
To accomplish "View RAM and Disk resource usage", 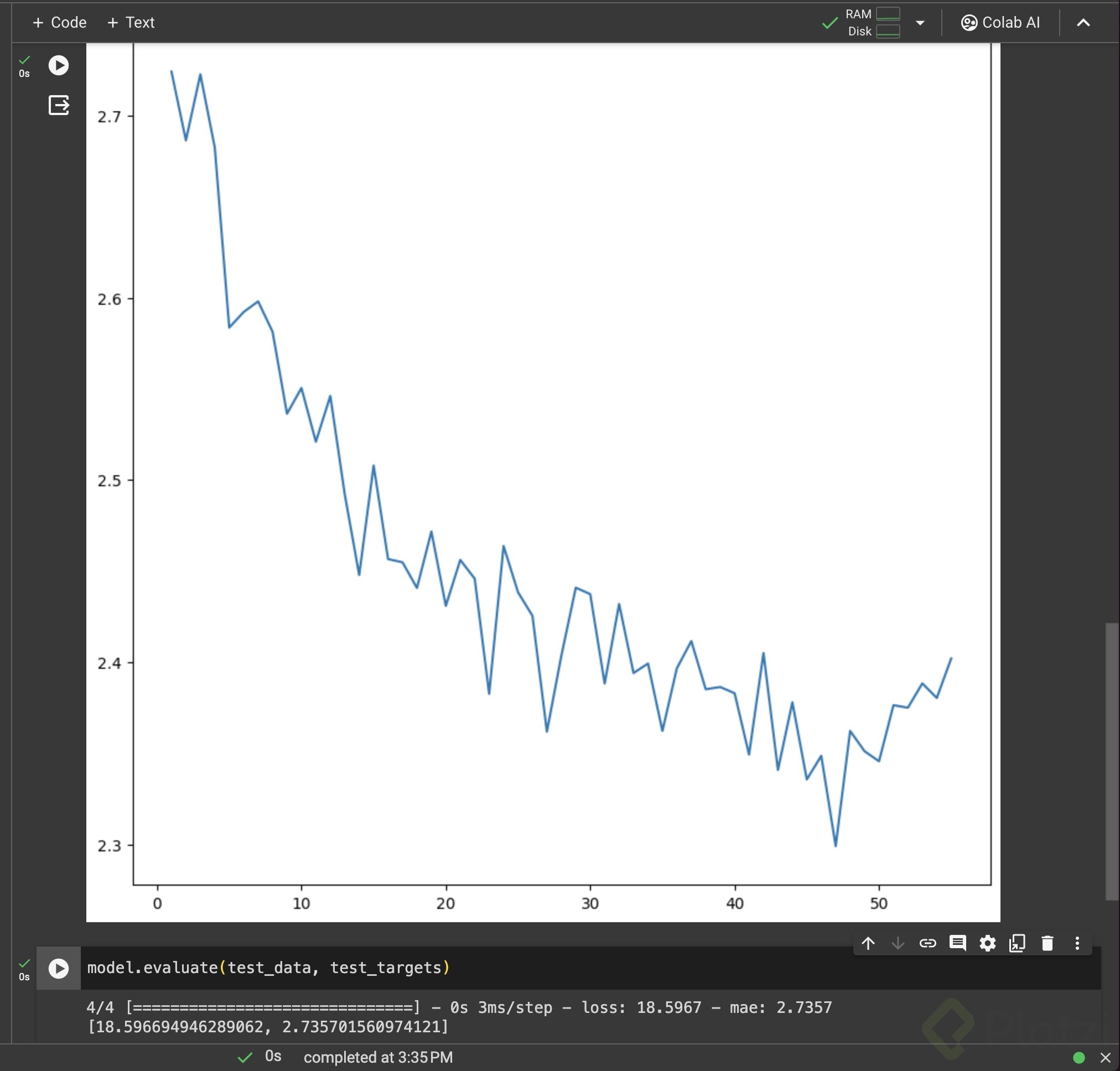I will coord(873,23).
